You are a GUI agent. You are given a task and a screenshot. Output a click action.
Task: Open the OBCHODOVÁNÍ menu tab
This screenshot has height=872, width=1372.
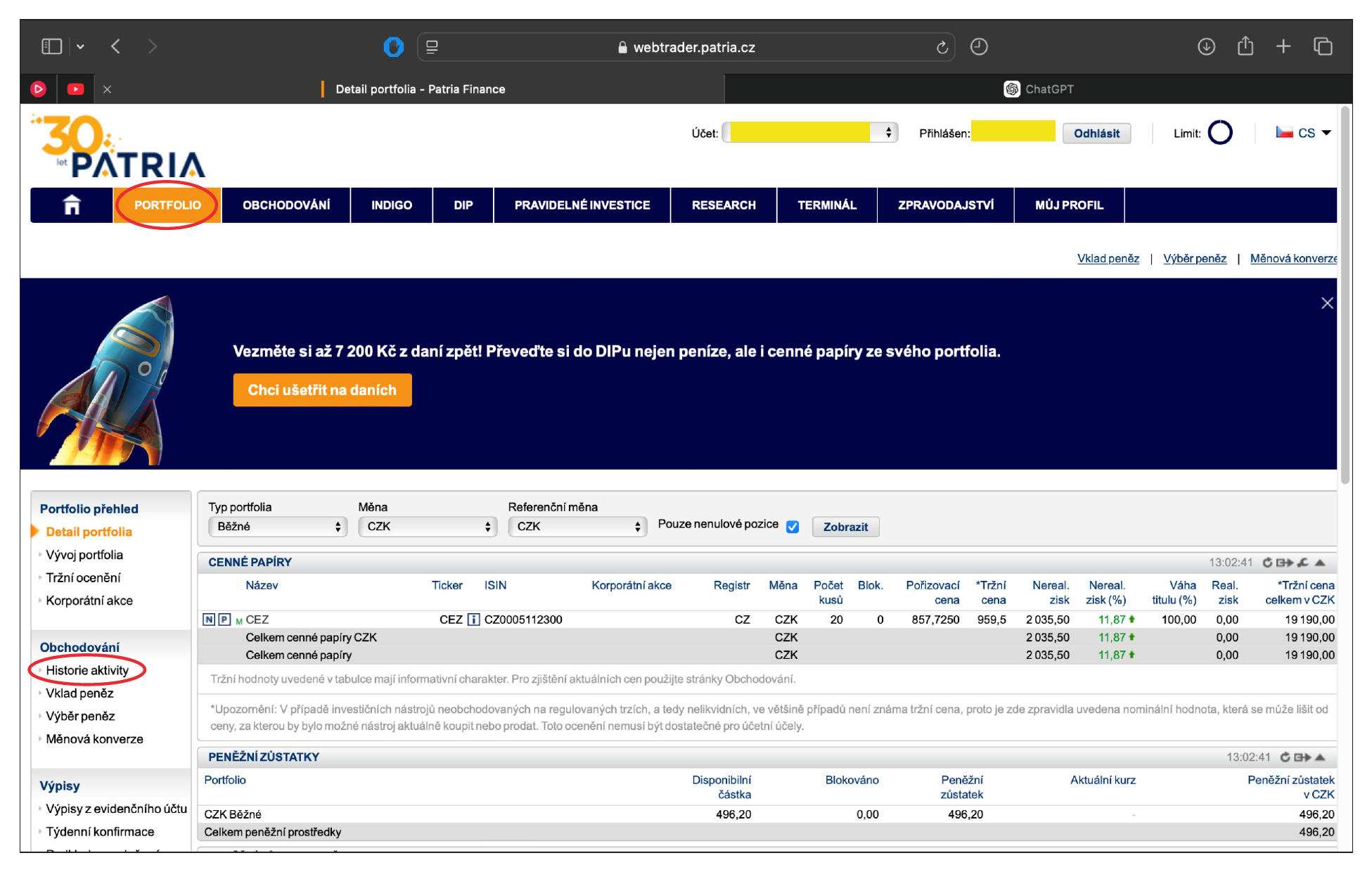(x=286, y=205)
